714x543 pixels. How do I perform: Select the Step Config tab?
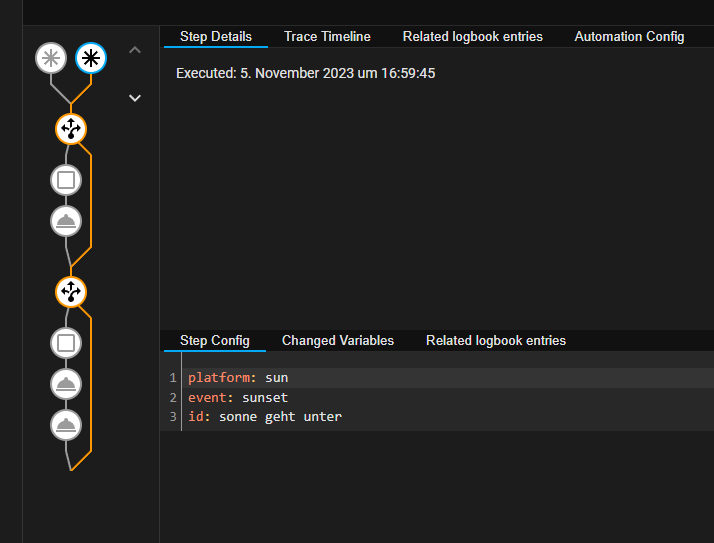coord(214,341)
